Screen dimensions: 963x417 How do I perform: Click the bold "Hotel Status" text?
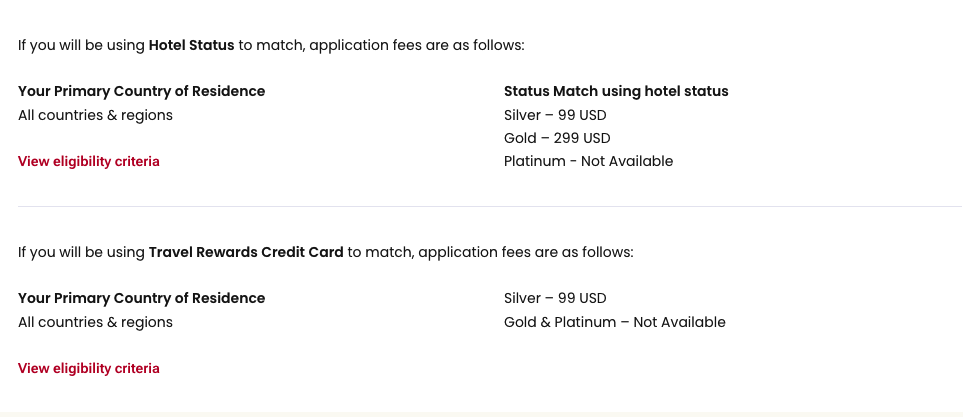[191, 45]
